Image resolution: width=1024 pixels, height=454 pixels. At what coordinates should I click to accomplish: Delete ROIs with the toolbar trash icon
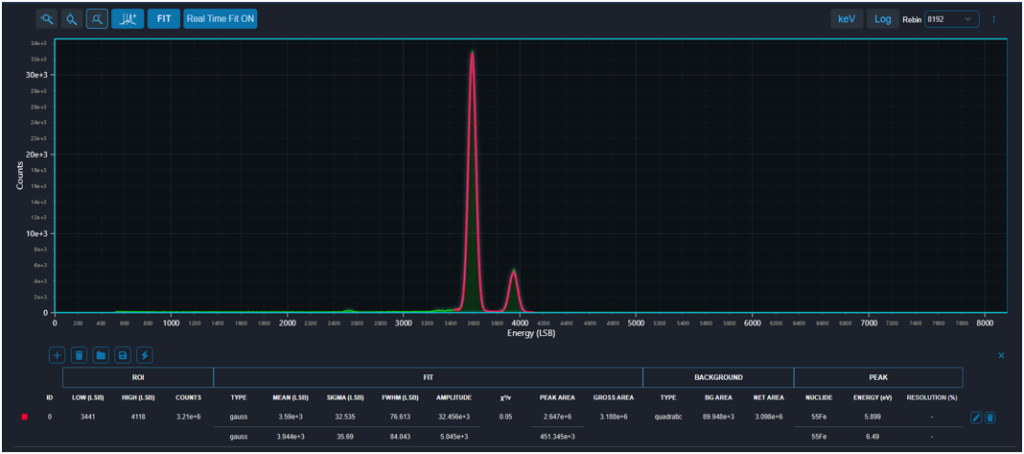[79, 355]
